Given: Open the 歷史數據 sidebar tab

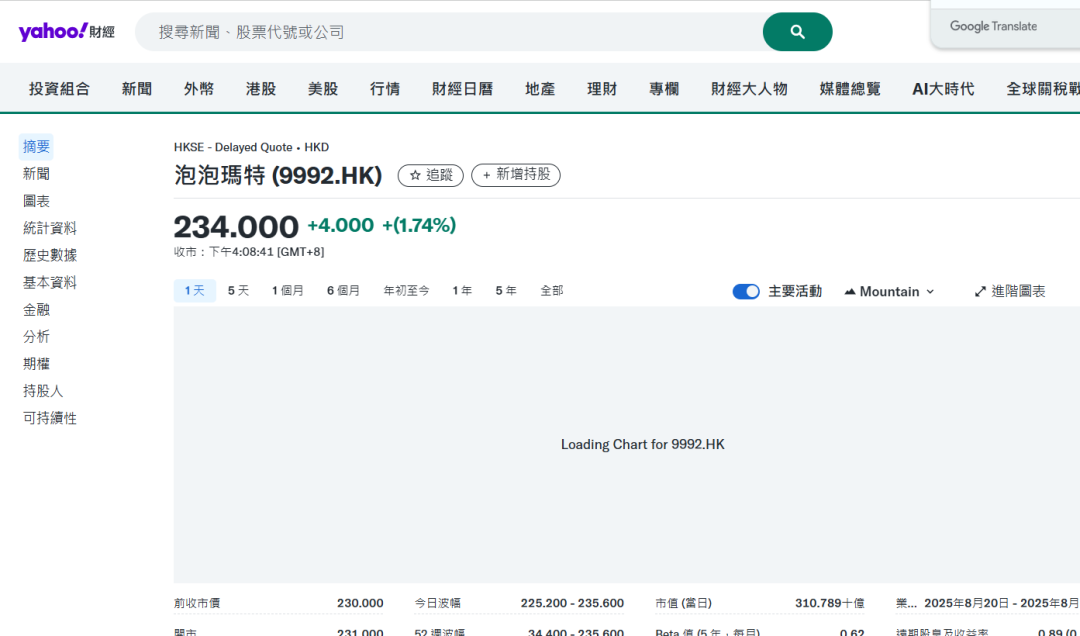Looking at the screenshot, I should click(x=50, y=256).
